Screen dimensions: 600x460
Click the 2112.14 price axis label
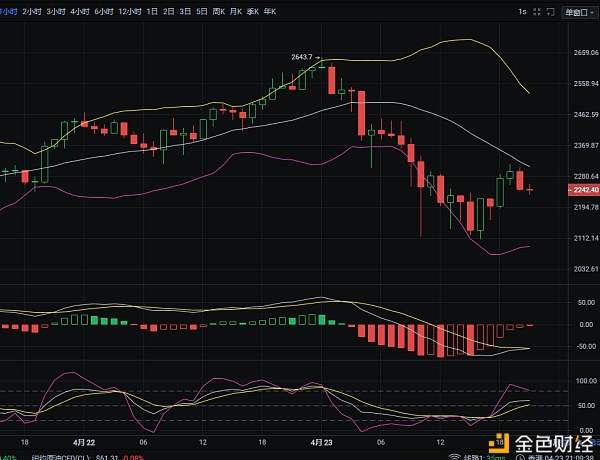[x=586, y=238]
